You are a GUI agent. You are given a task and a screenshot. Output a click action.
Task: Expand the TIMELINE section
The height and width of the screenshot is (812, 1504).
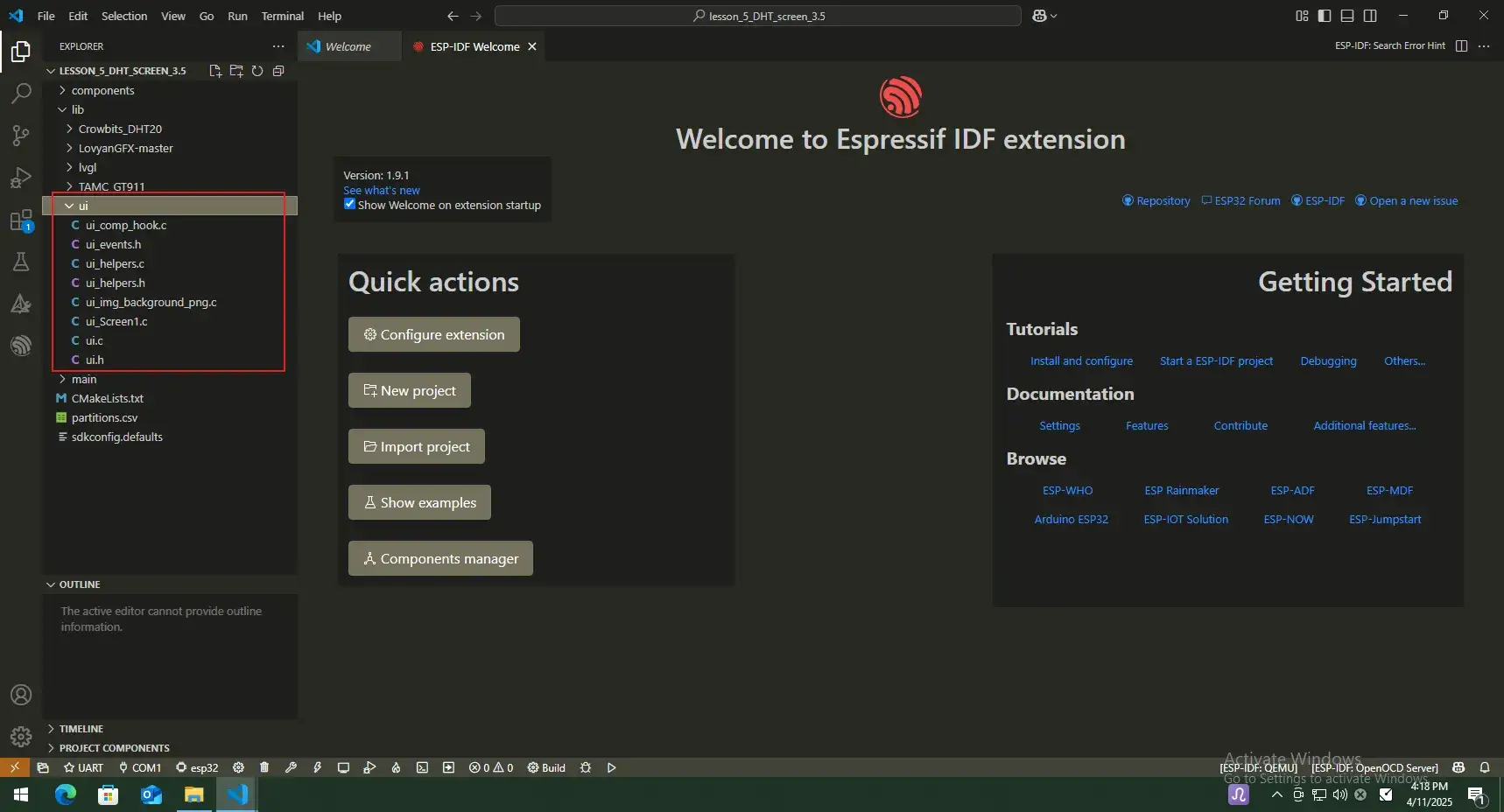(x=81, y=729)
